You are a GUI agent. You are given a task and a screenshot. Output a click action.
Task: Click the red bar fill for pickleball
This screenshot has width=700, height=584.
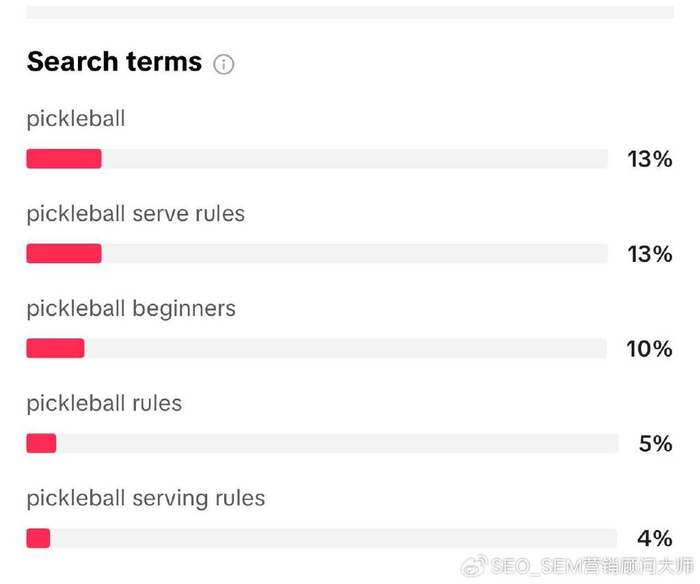click(64, 159)
